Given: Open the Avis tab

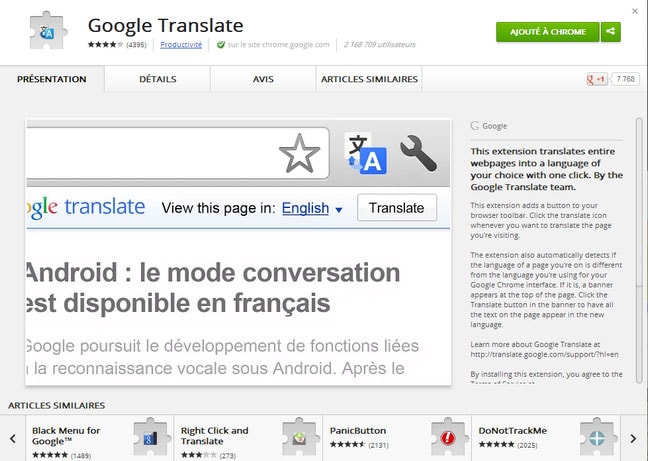Looking at the screenshot, I should click(x=263, y=79).
